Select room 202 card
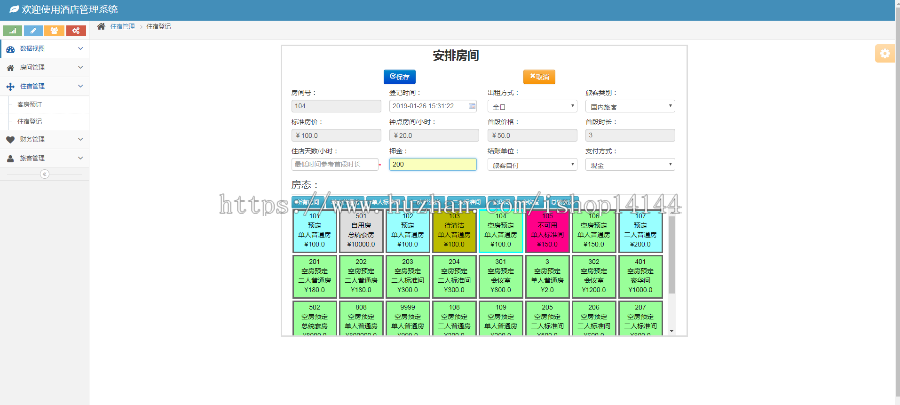The width and height of the screenshot is (900, 405). (361, 277)
